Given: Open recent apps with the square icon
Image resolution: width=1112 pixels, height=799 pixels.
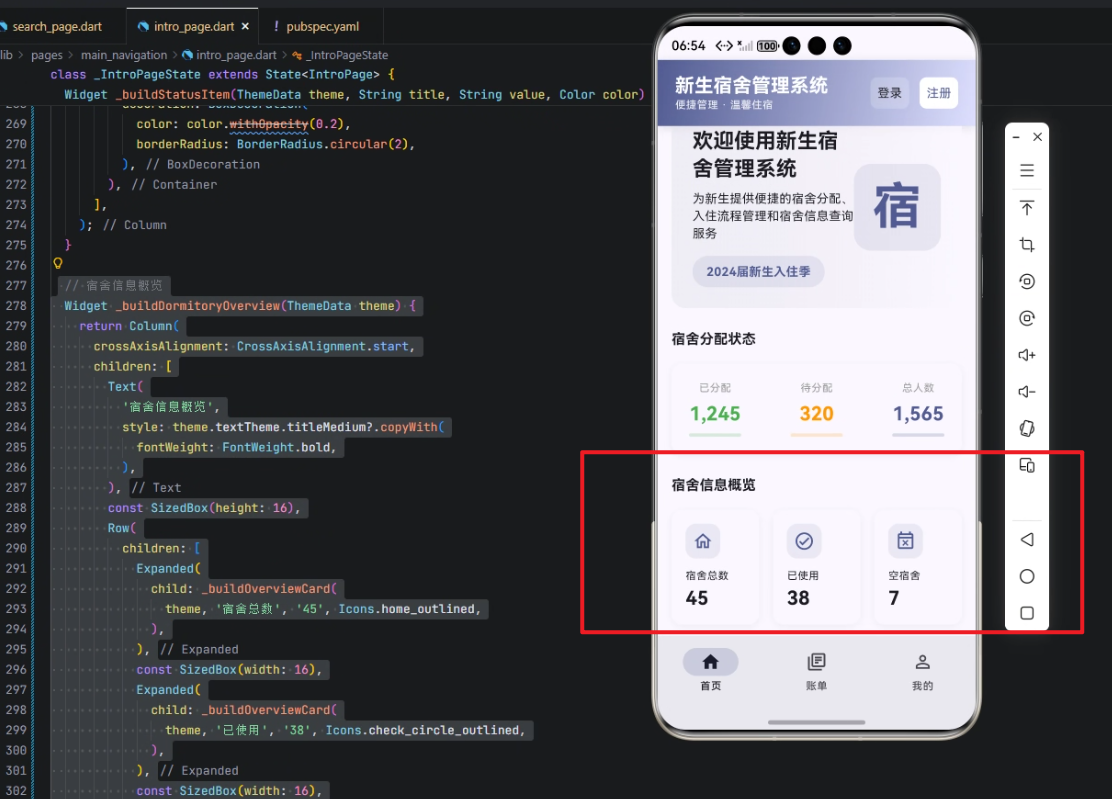Looking at the screenshot, I should click(x=1027, y=613).
